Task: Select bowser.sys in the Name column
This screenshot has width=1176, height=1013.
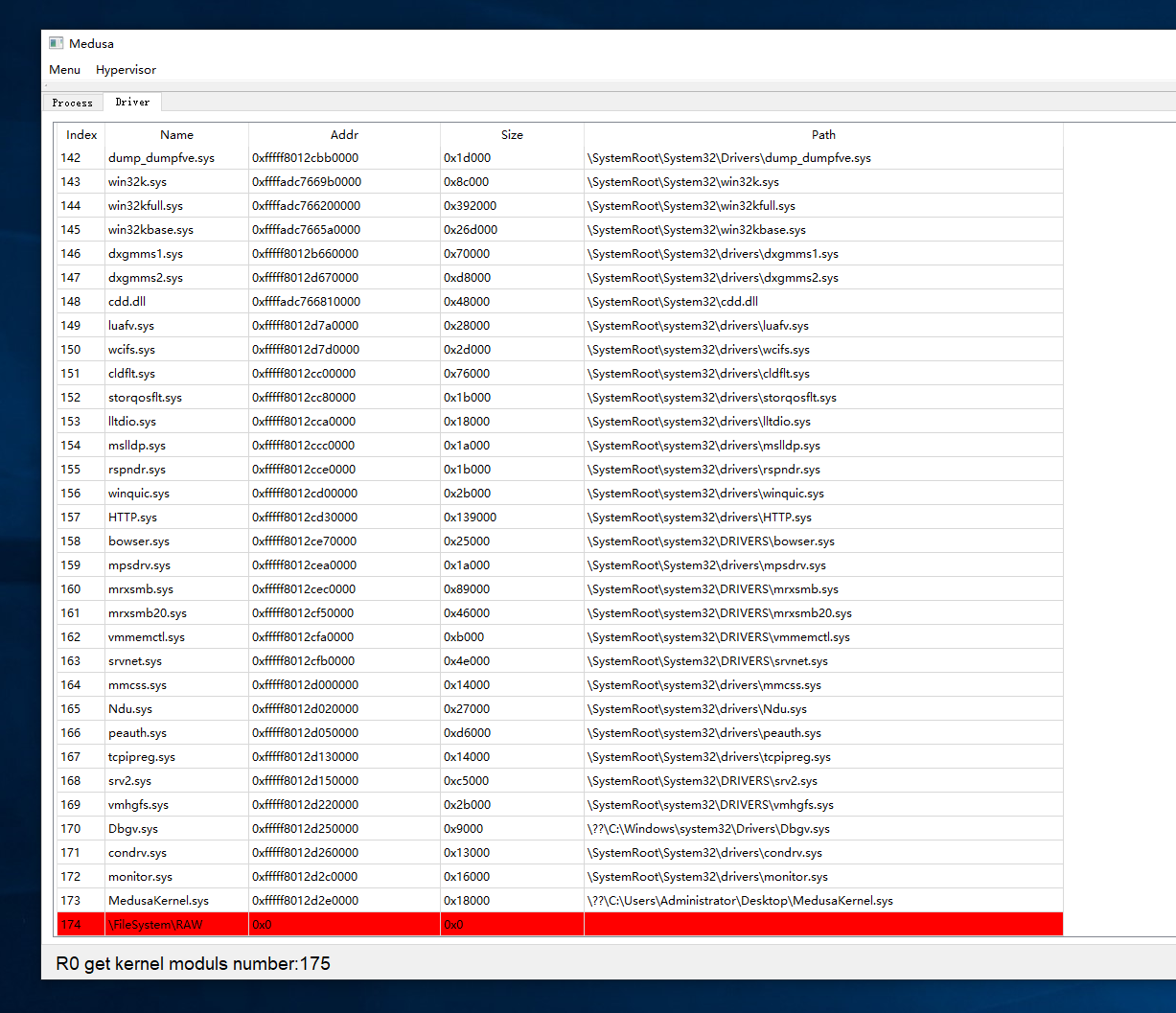Action: 177,541
